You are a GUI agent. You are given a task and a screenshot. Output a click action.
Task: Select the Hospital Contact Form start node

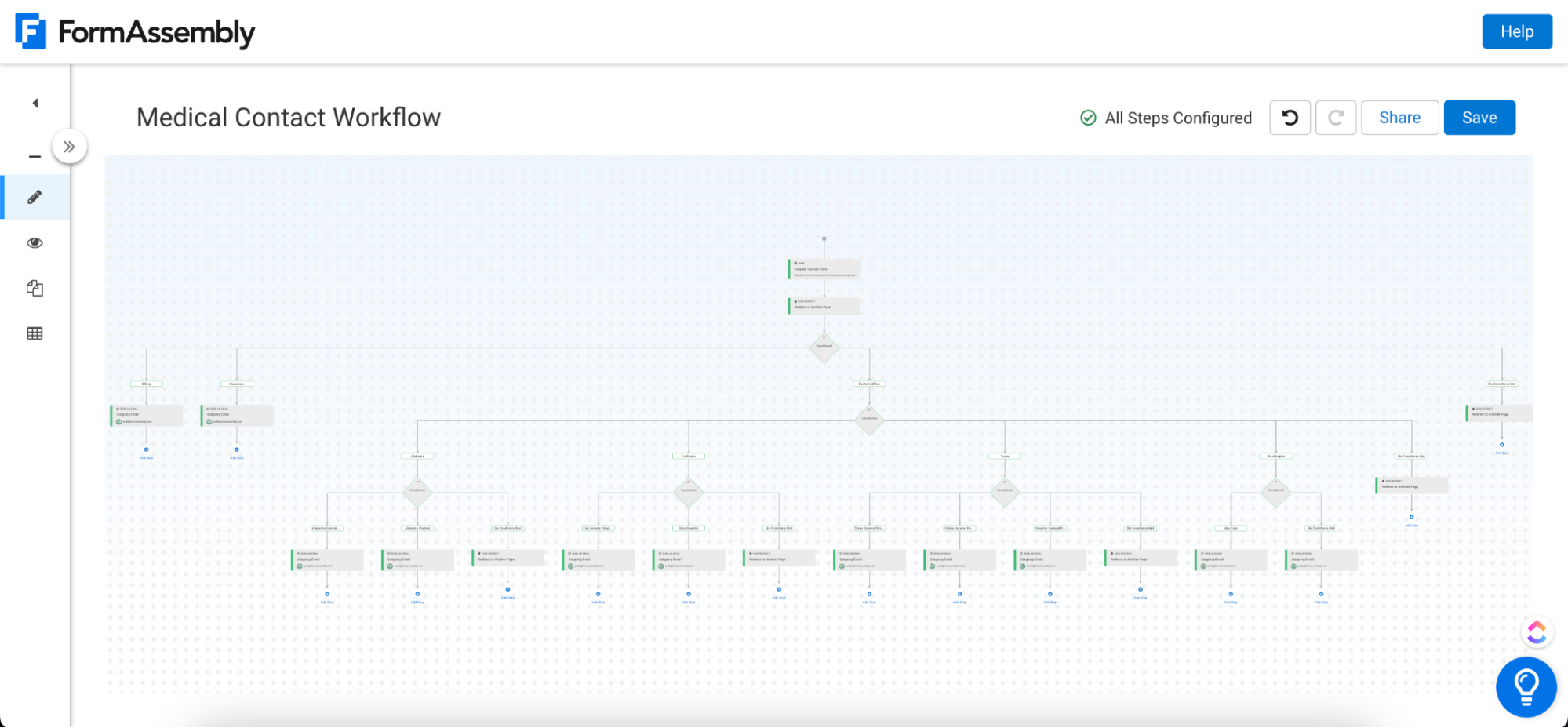coord(824,268)
